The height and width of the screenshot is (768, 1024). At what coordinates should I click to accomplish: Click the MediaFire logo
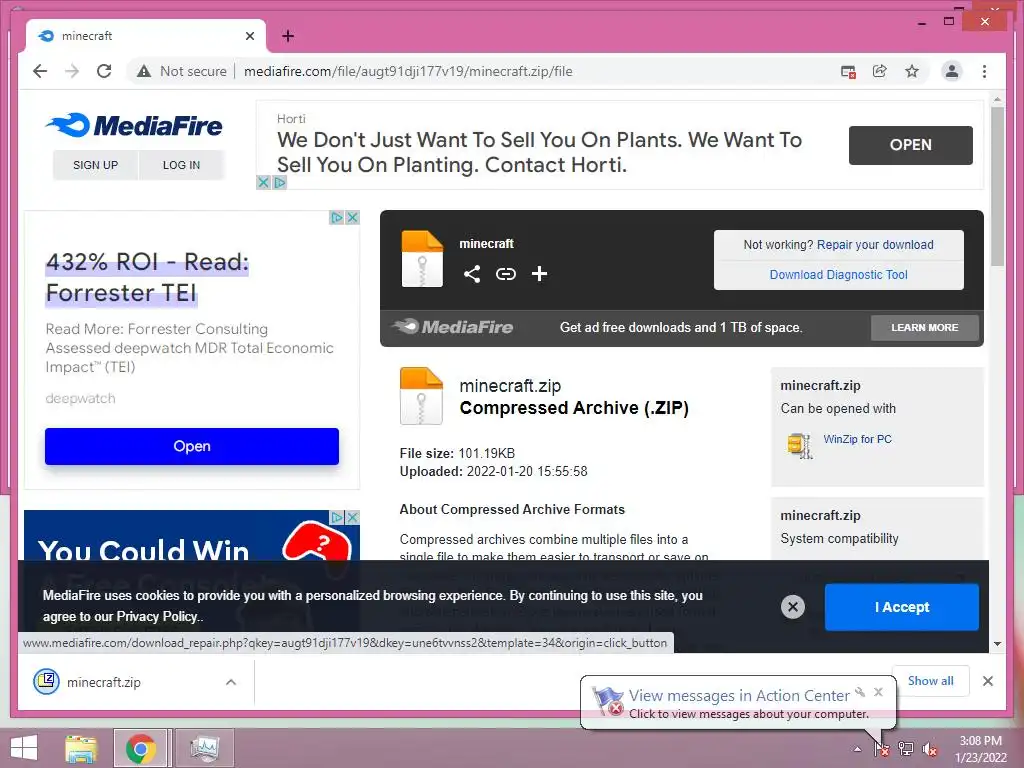pos(134,125)
